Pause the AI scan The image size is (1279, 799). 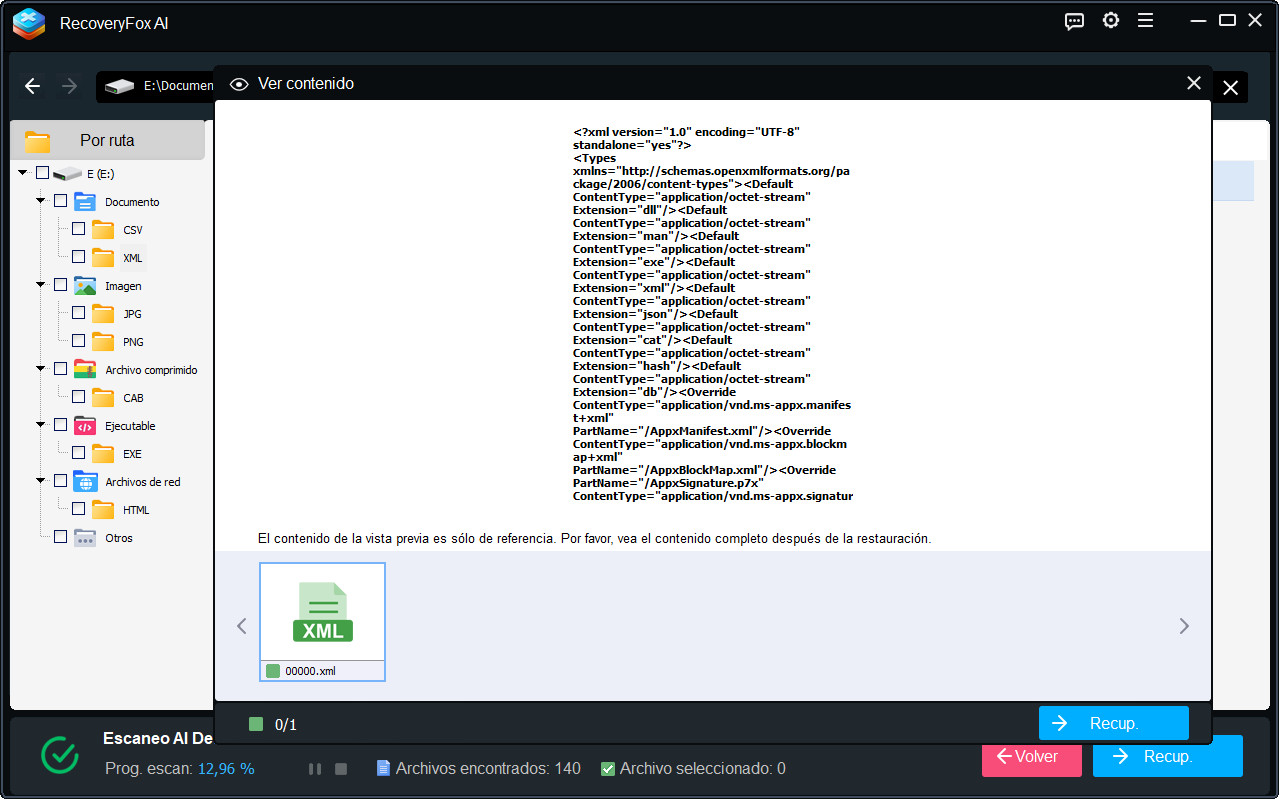314,768
